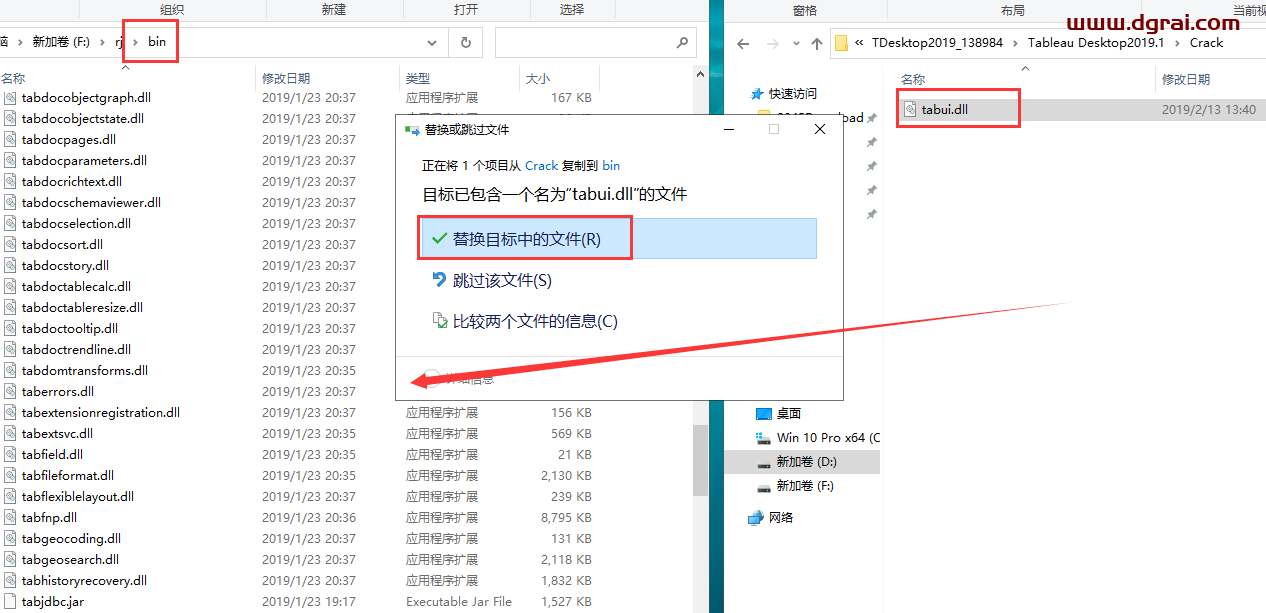This screenshot has height=613, width=1266.
Task: Open the address bar dropdown arrow
Action: click(x=431, y=42)
